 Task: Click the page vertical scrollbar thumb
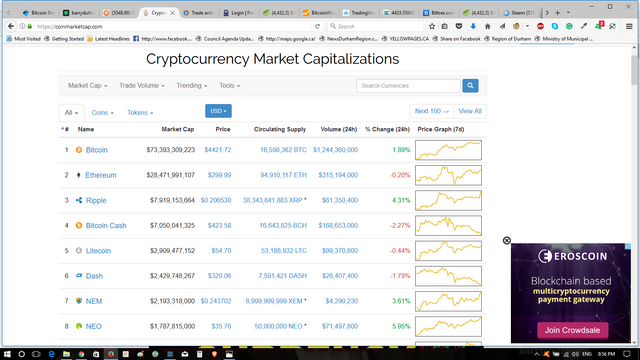(634, 69)
